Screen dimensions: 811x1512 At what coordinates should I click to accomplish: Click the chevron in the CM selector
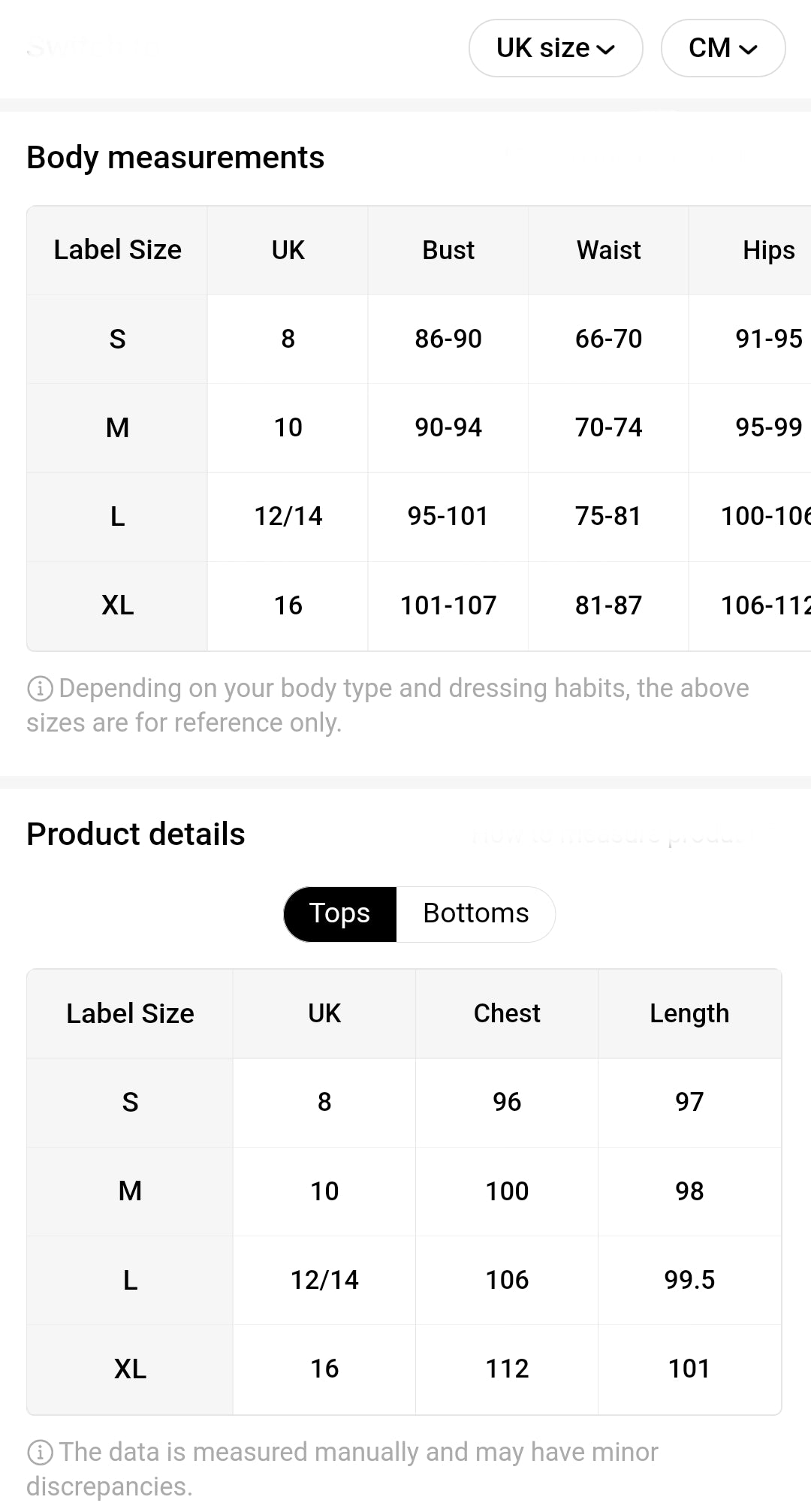tap(748, 50)
